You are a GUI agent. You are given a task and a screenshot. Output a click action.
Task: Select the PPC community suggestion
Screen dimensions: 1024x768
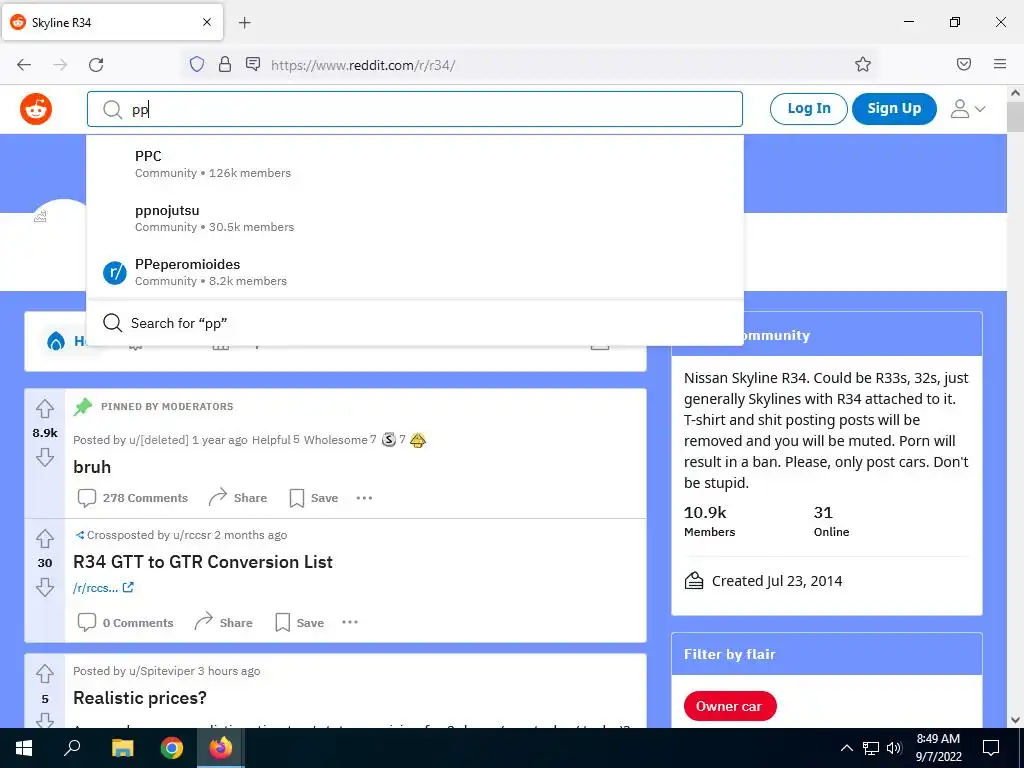(415, 163)
